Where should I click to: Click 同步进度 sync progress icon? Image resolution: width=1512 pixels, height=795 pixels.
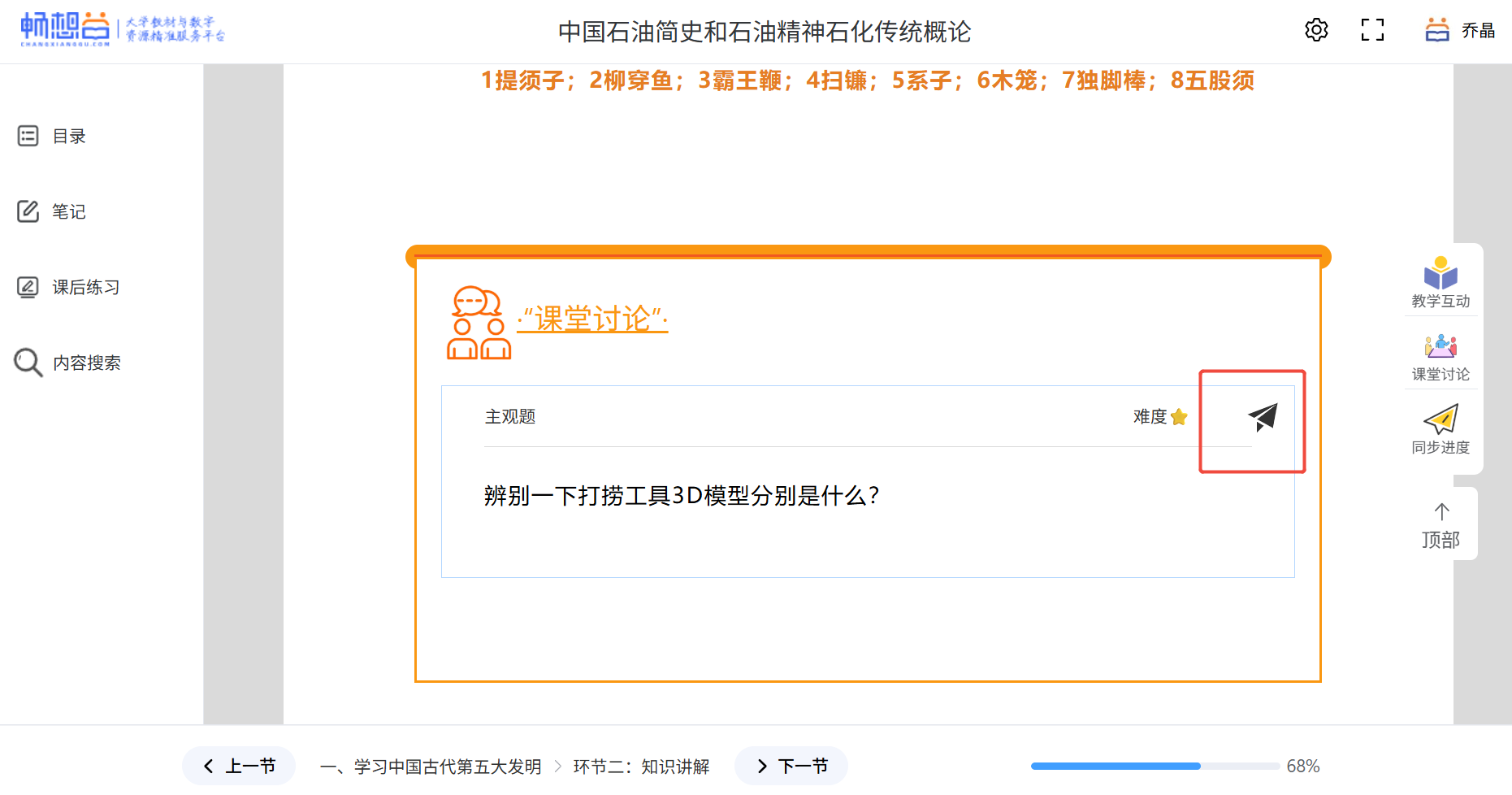pos(1441,430)
